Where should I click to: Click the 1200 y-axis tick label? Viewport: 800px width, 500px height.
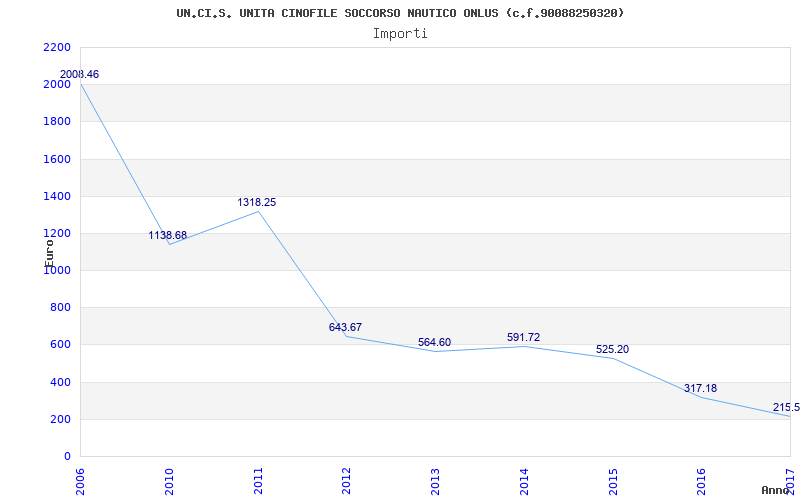point(57,234)
